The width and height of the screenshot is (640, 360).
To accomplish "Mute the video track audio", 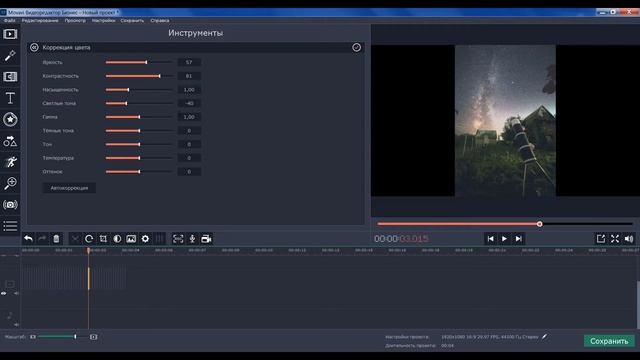I will 16,293.
